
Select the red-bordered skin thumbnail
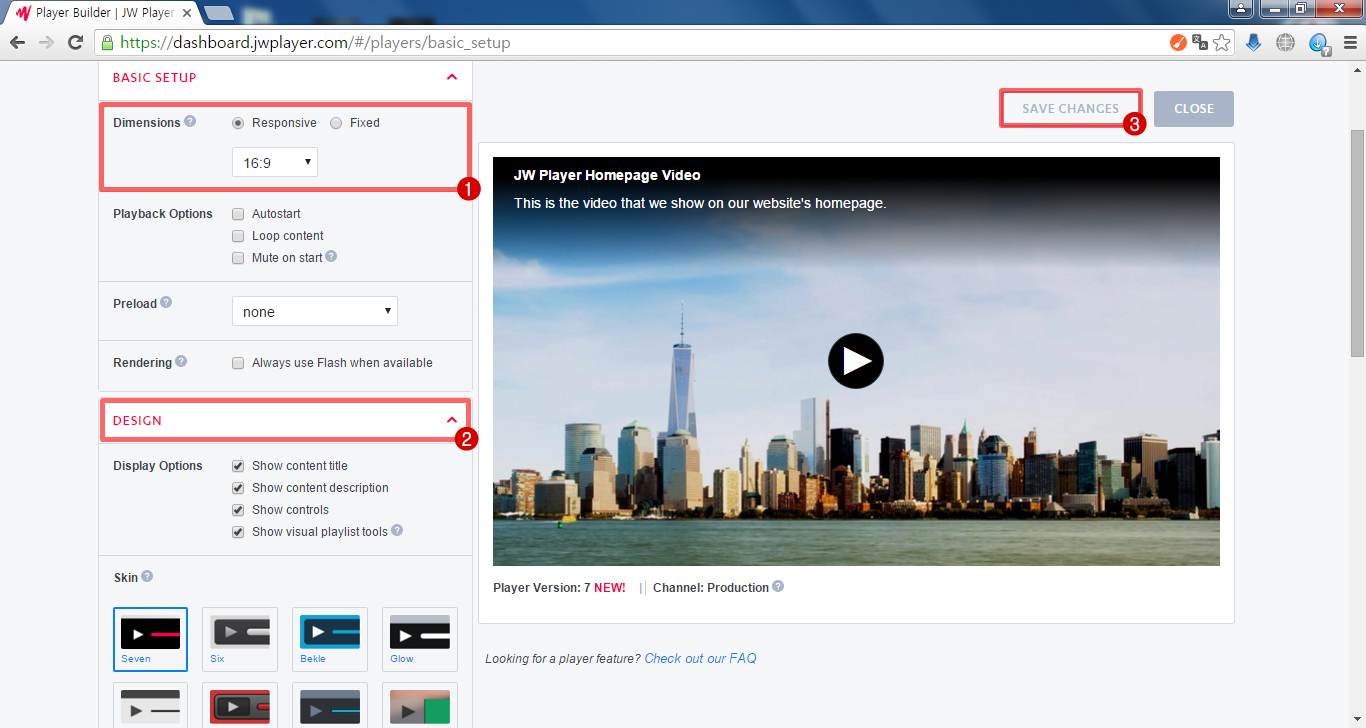pyautogui.click(x=240, y=706)
